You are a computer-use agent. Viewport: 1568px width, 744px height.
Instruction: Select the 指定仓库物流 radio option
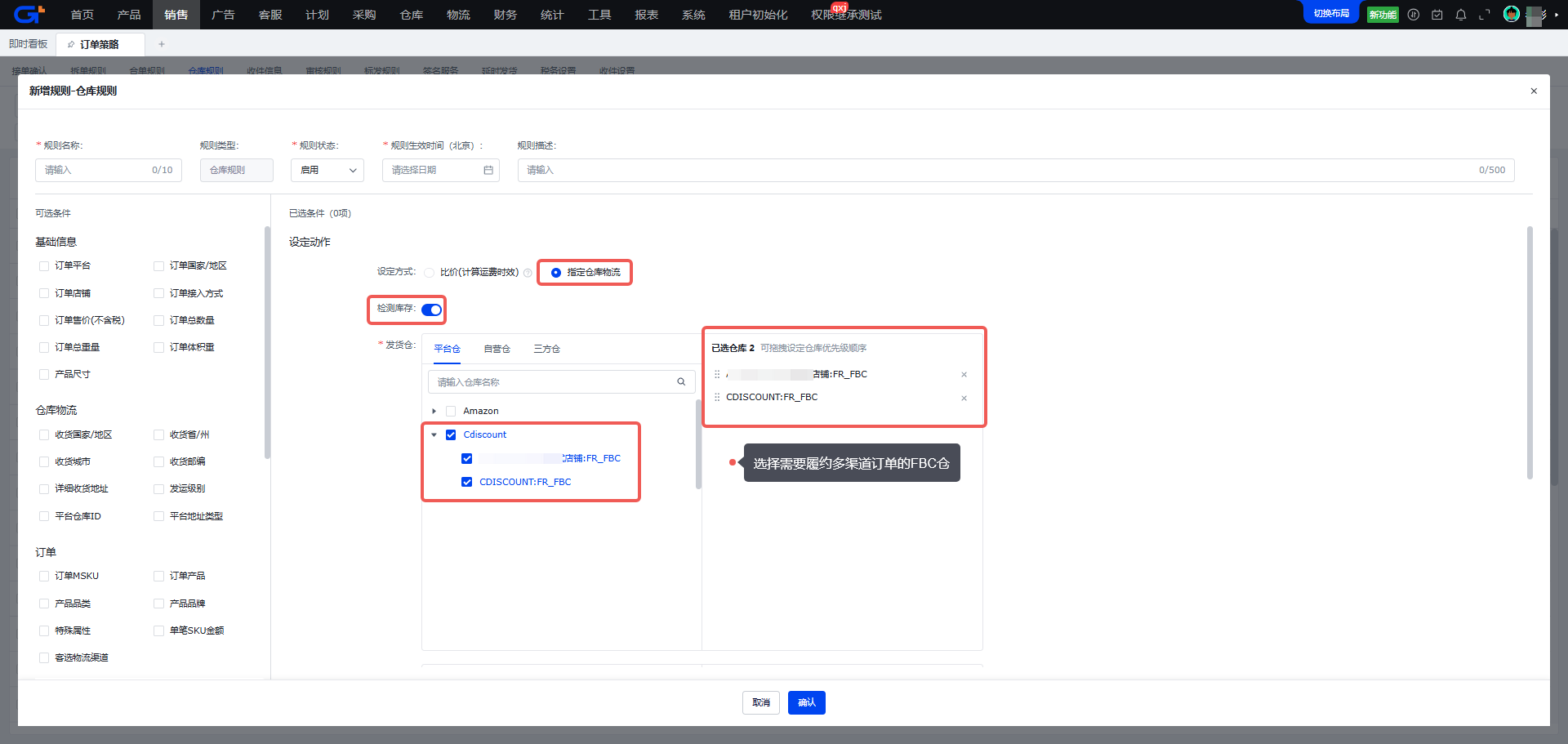(x=556, y=273)
